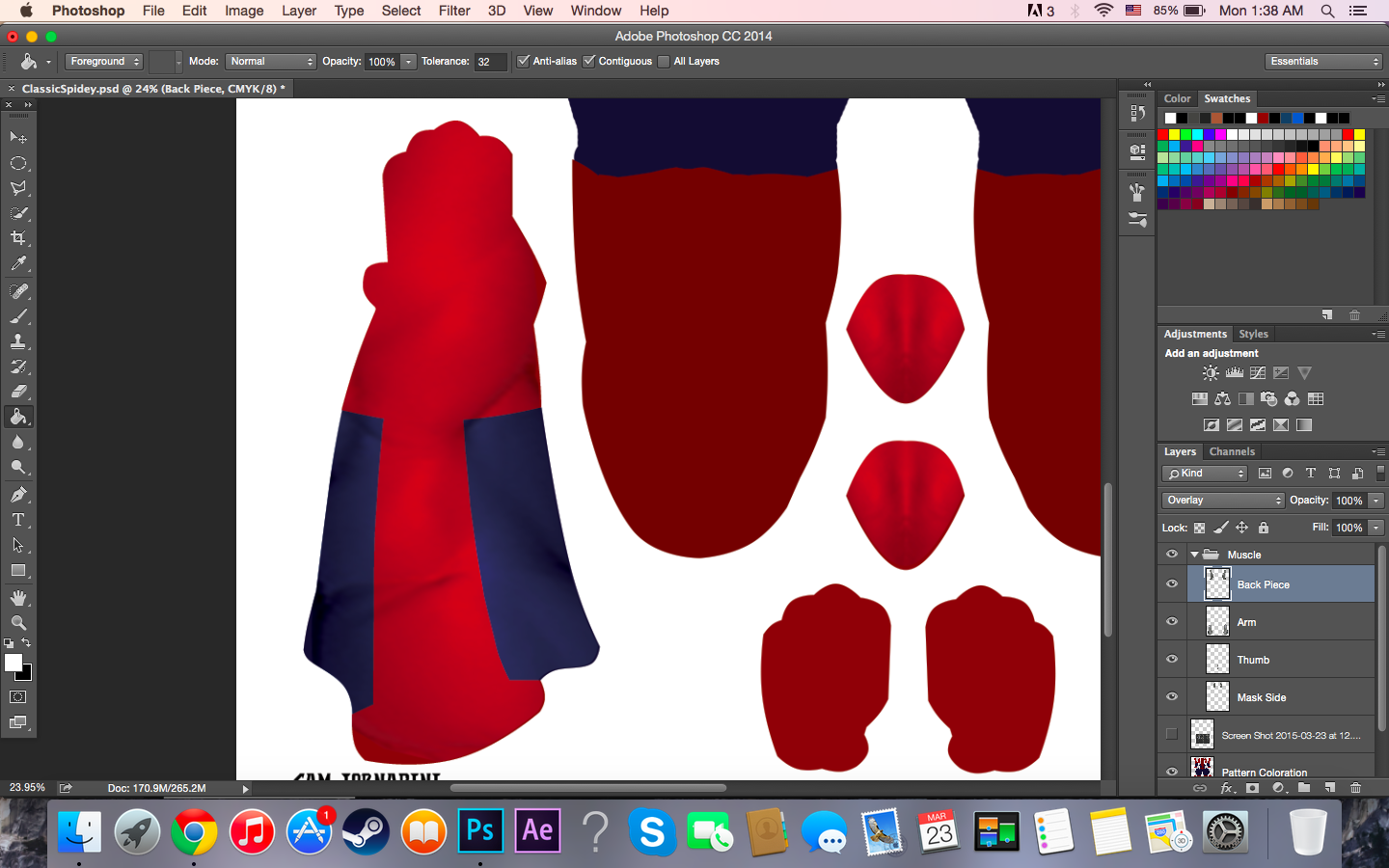Open the collapsed History panel icon
This screenshot has width=1389, height=868.
tap(1138, 113)
